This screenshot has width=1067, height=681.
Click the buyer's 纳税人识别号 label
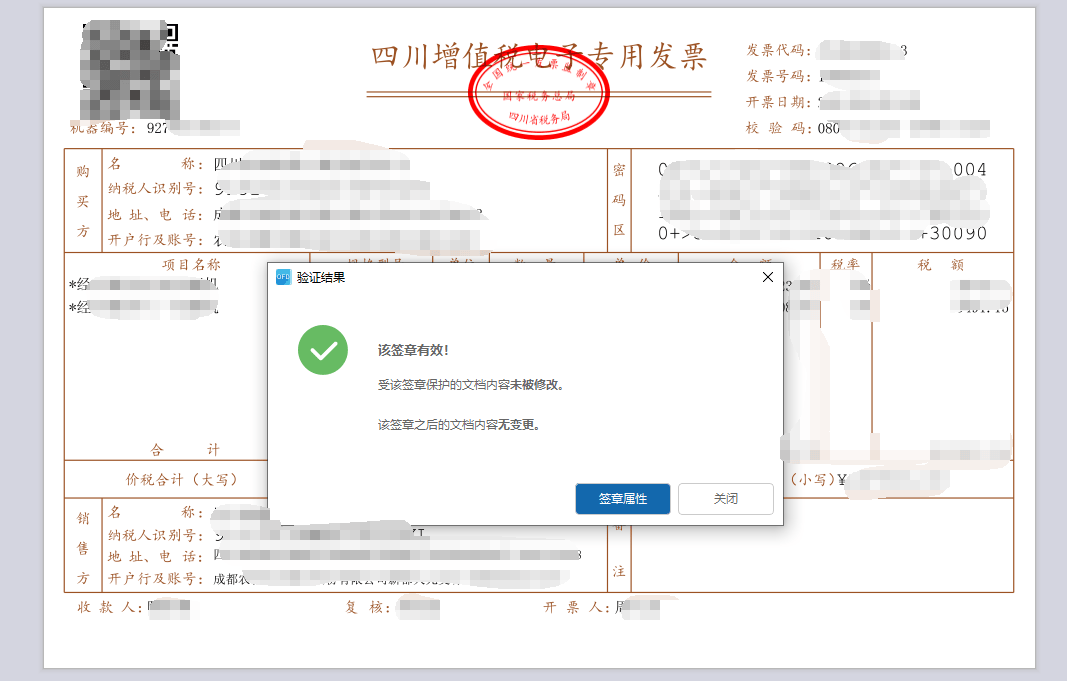click(x=156, y=188)
